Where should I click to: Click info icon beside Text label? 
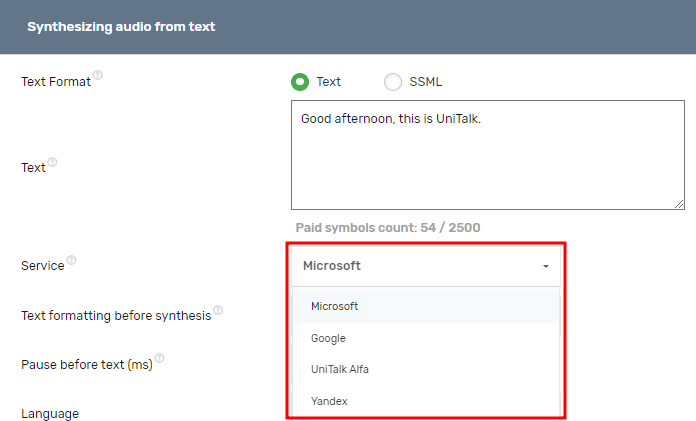click(53, 162)
